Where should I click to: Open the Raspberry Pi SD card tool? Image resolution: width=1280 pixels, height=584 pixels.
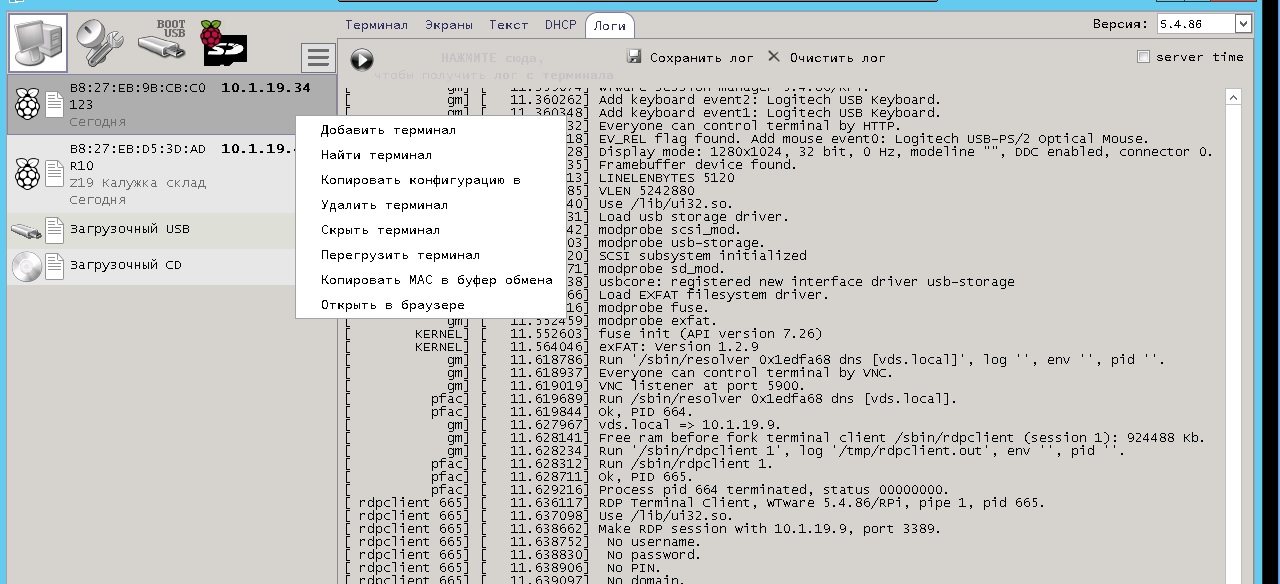[x=222, y=42]
